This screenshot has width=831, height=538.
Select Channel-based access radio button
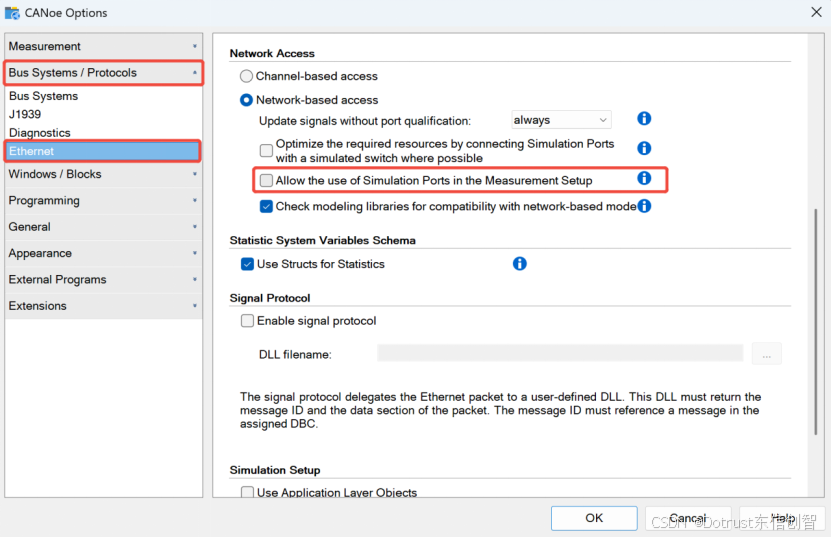click(x=246, y=76)
